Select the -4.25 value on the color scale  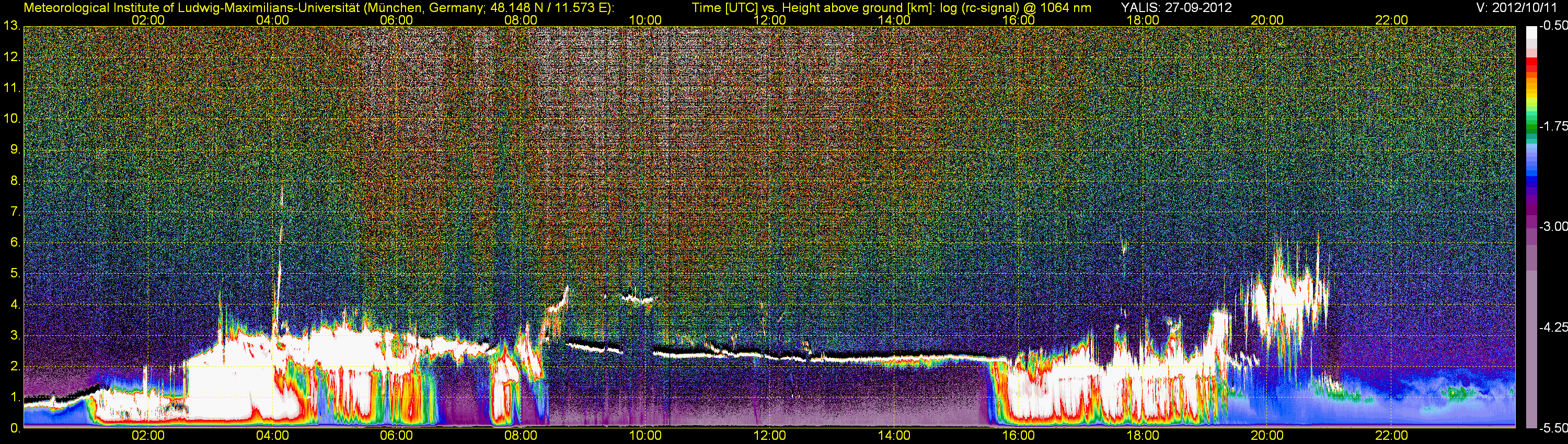click(x=1553, y=327)
